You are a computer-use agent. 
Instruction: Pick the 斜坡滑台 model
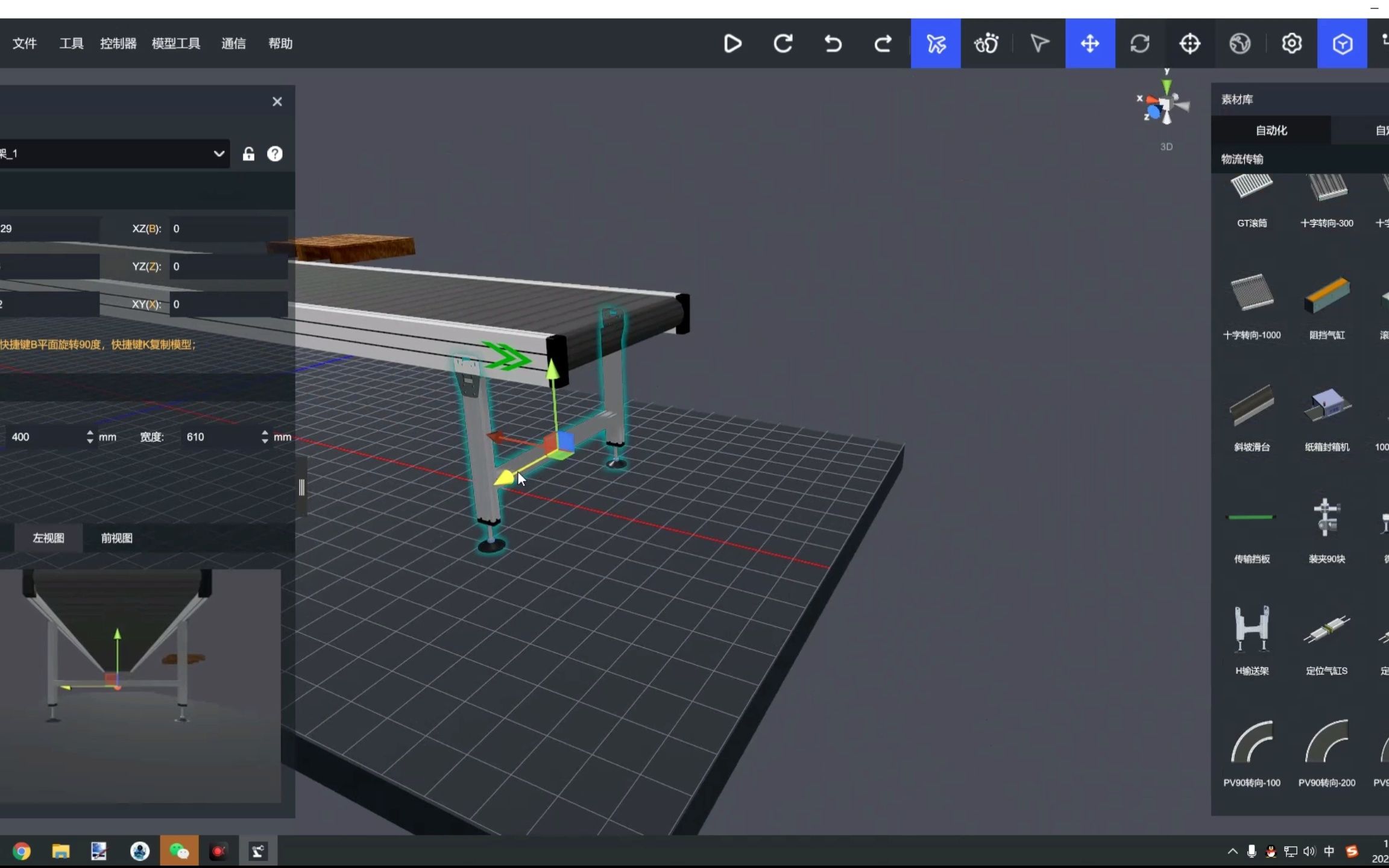[x=1252, y=417]
